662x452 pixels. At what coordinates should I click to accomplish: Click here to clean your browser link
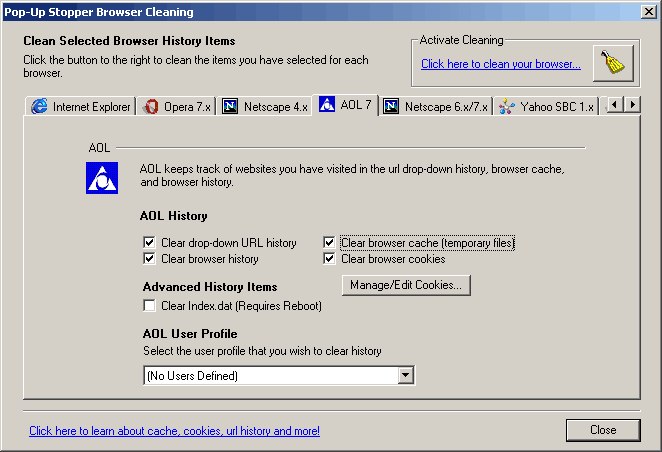[x=501, y=64]
